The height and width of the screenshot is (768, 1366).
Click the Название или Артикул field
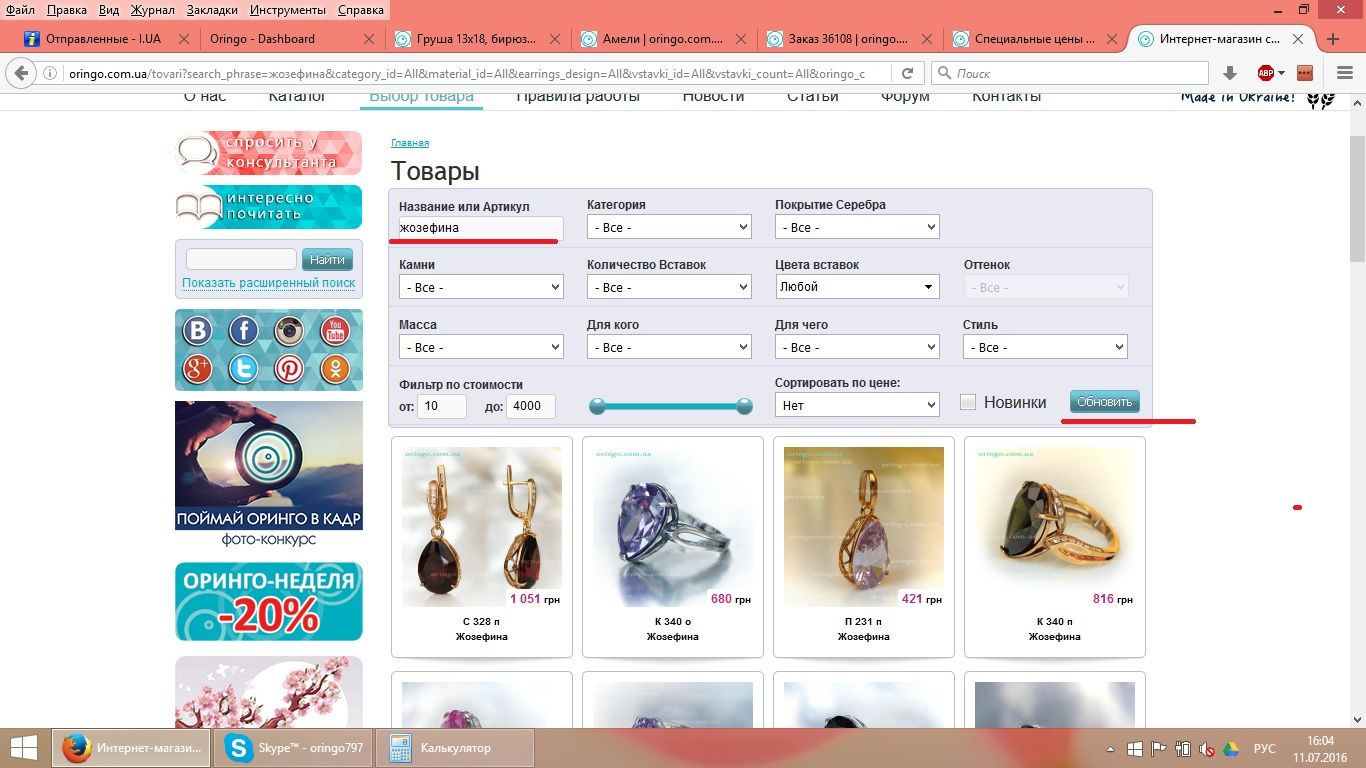point(481,227)
